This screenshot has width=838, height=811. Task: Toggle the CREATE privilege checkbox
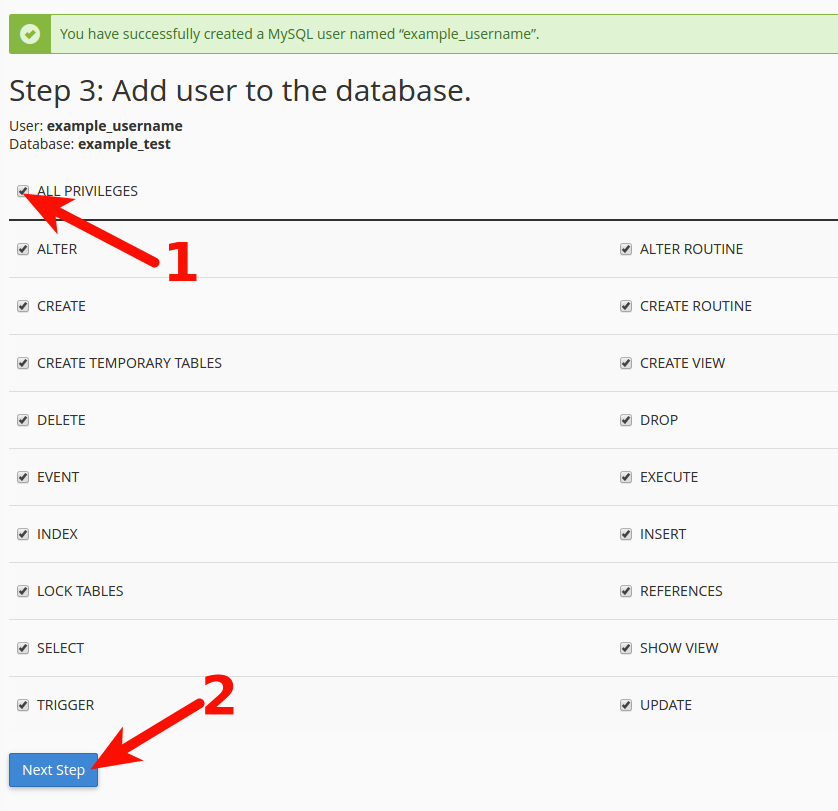pyautogui.click(x=23, y=306)
